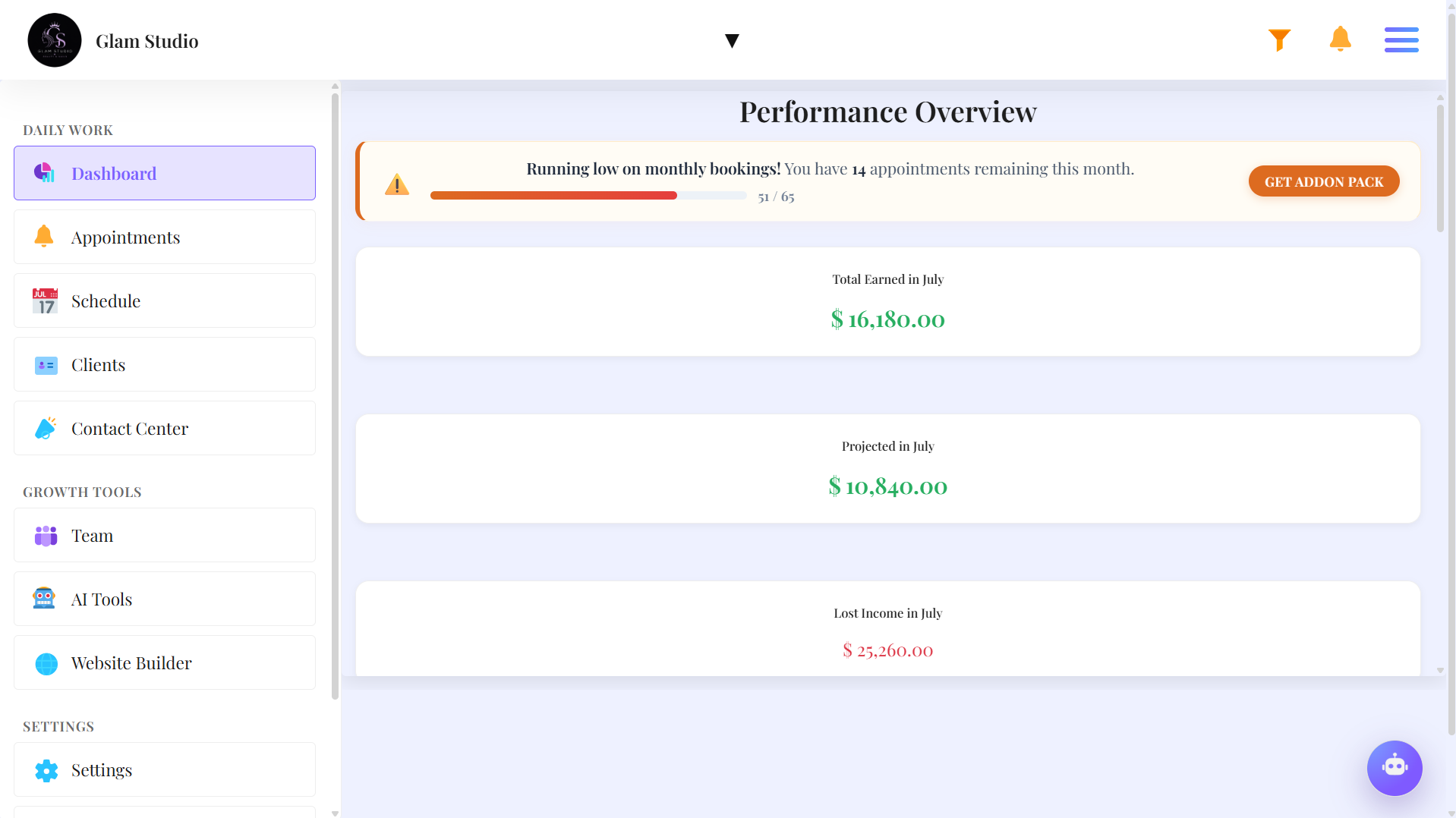
Task: Click the Appointments bell sidebar icon
Action: [44, 237]
